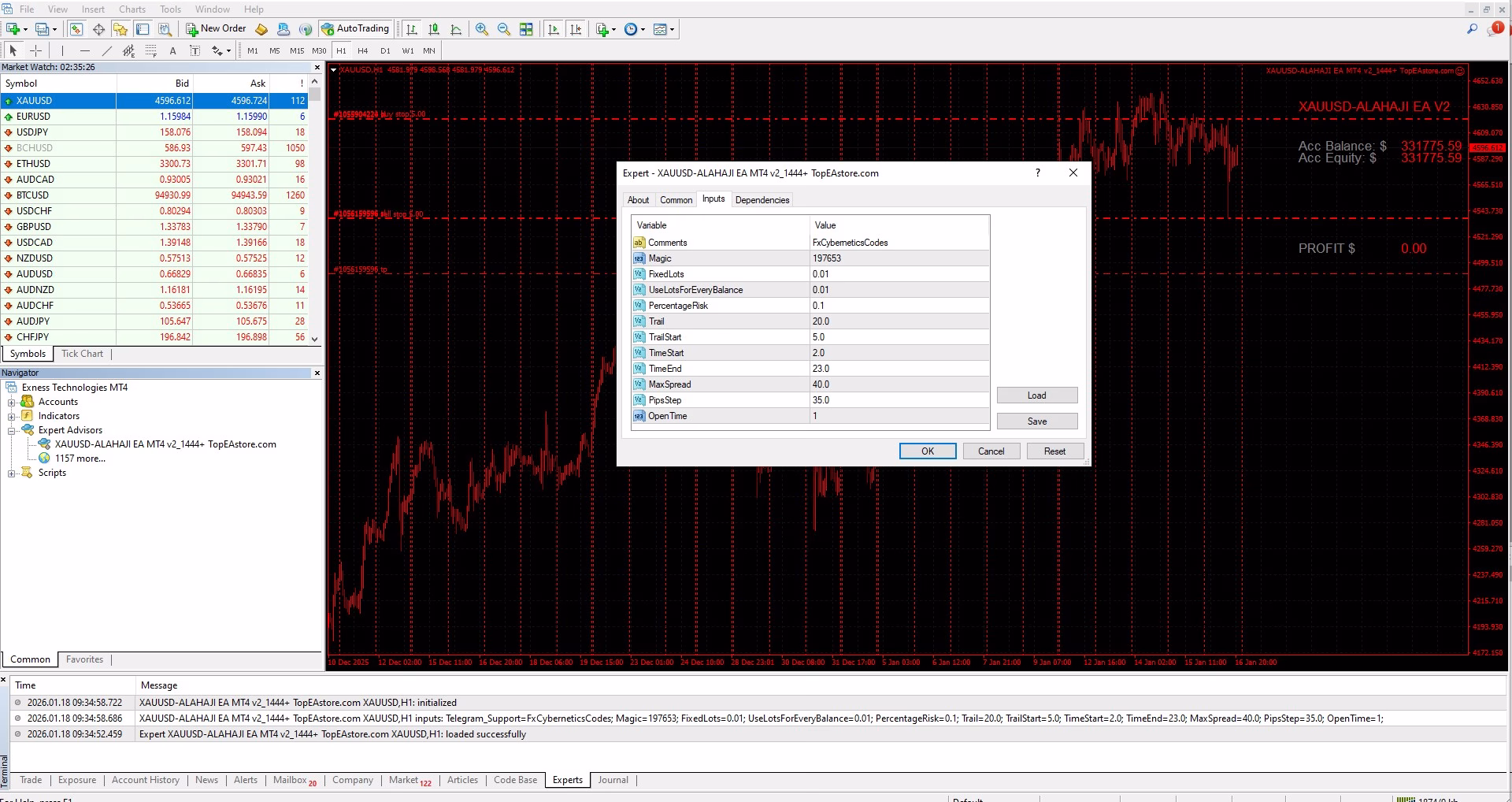The image size is (1512, 802).
Task: Switch chart to line chart icon
Action: pos(455,29)
